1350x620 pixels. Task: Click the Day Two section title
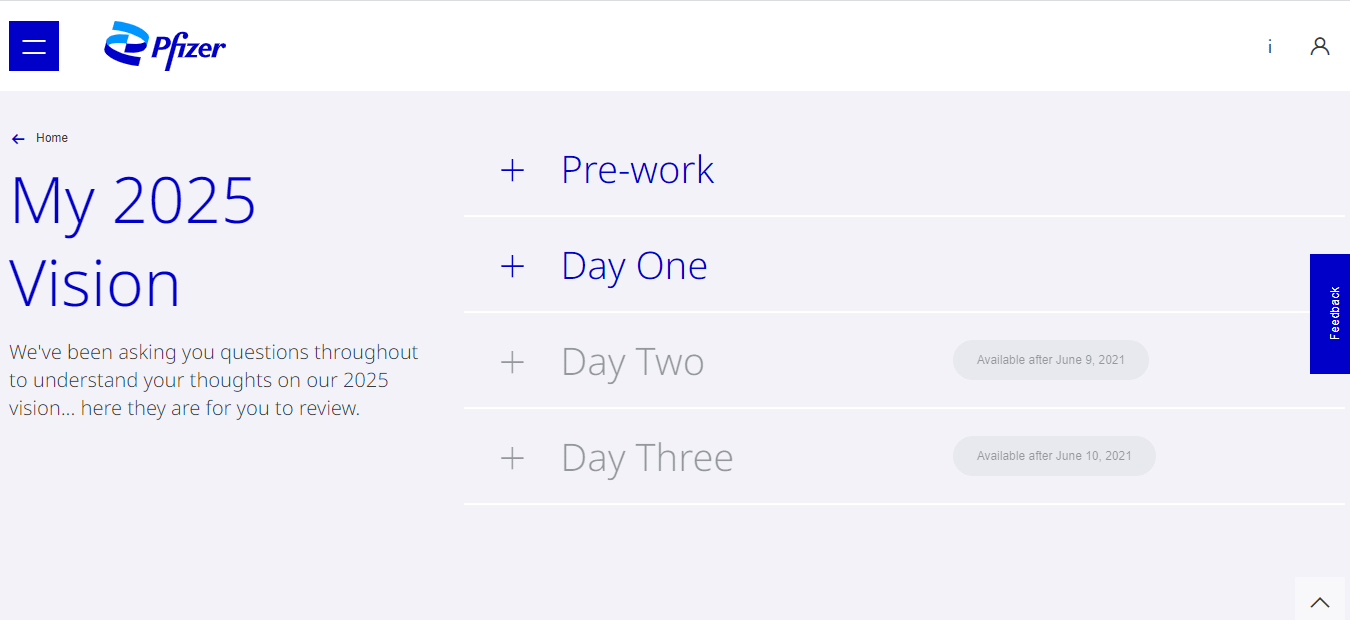(632, 362)
